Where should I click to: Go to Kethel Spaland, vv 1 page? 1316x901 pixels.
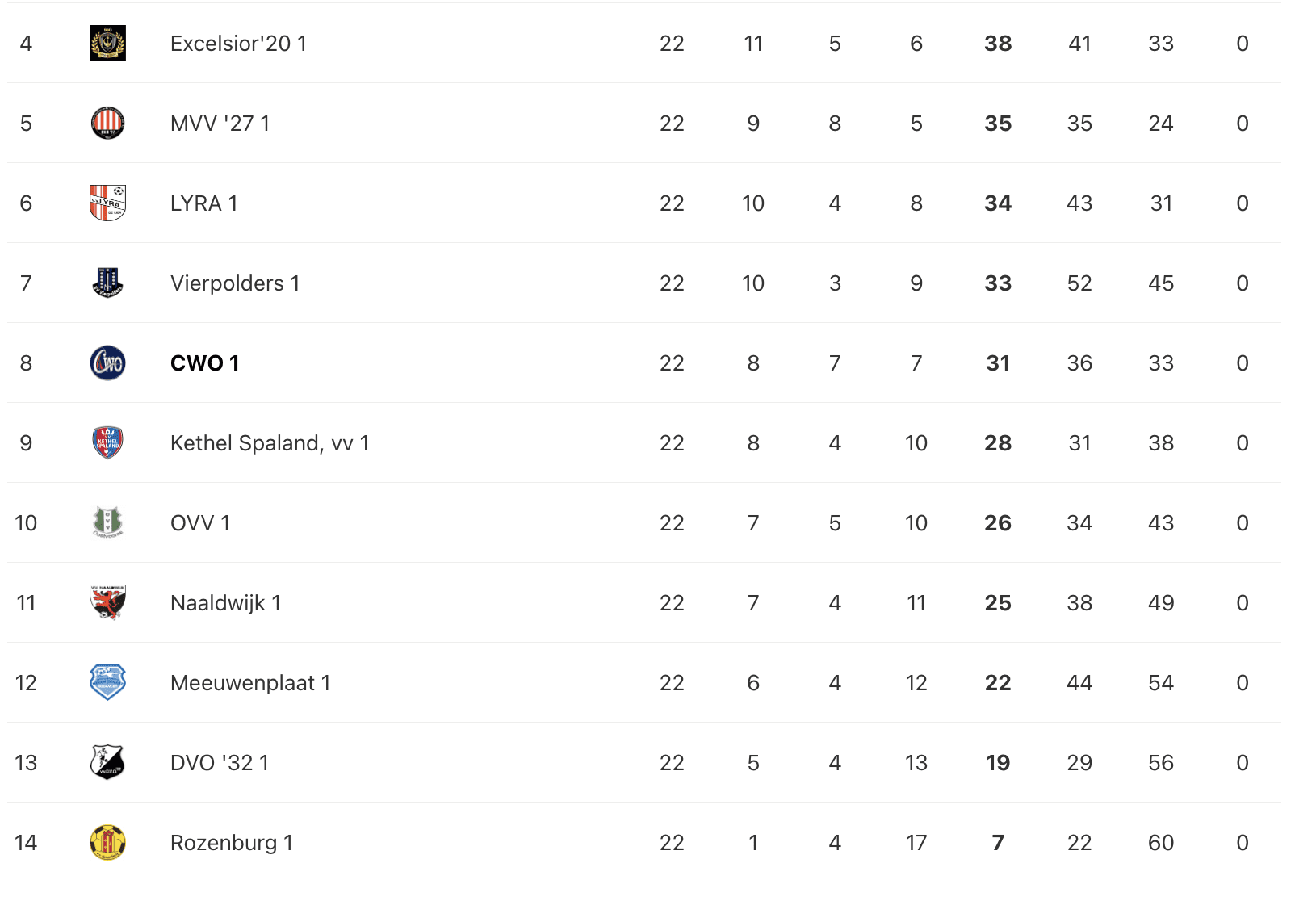[x=270, y=443]
